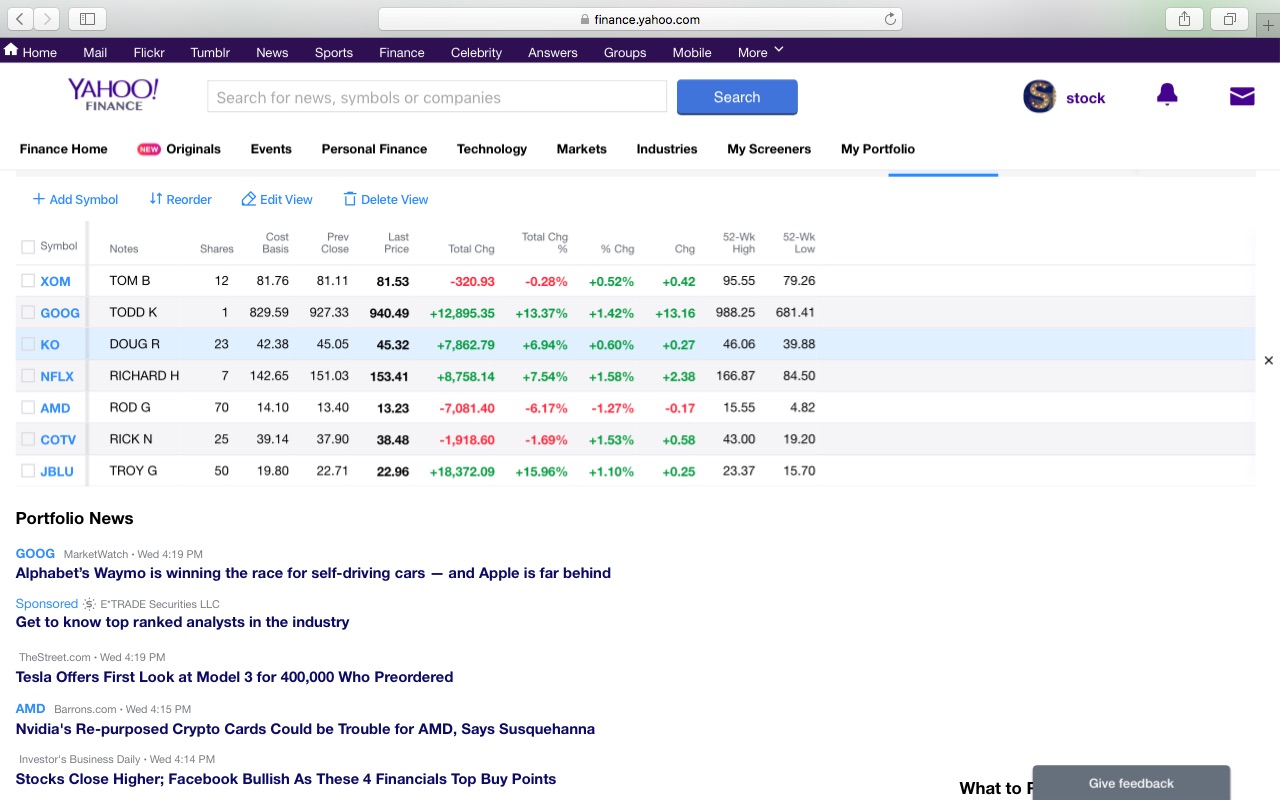Screen dimensions: 1280x800
Task: Open the Reorder option
Action: 180,199
